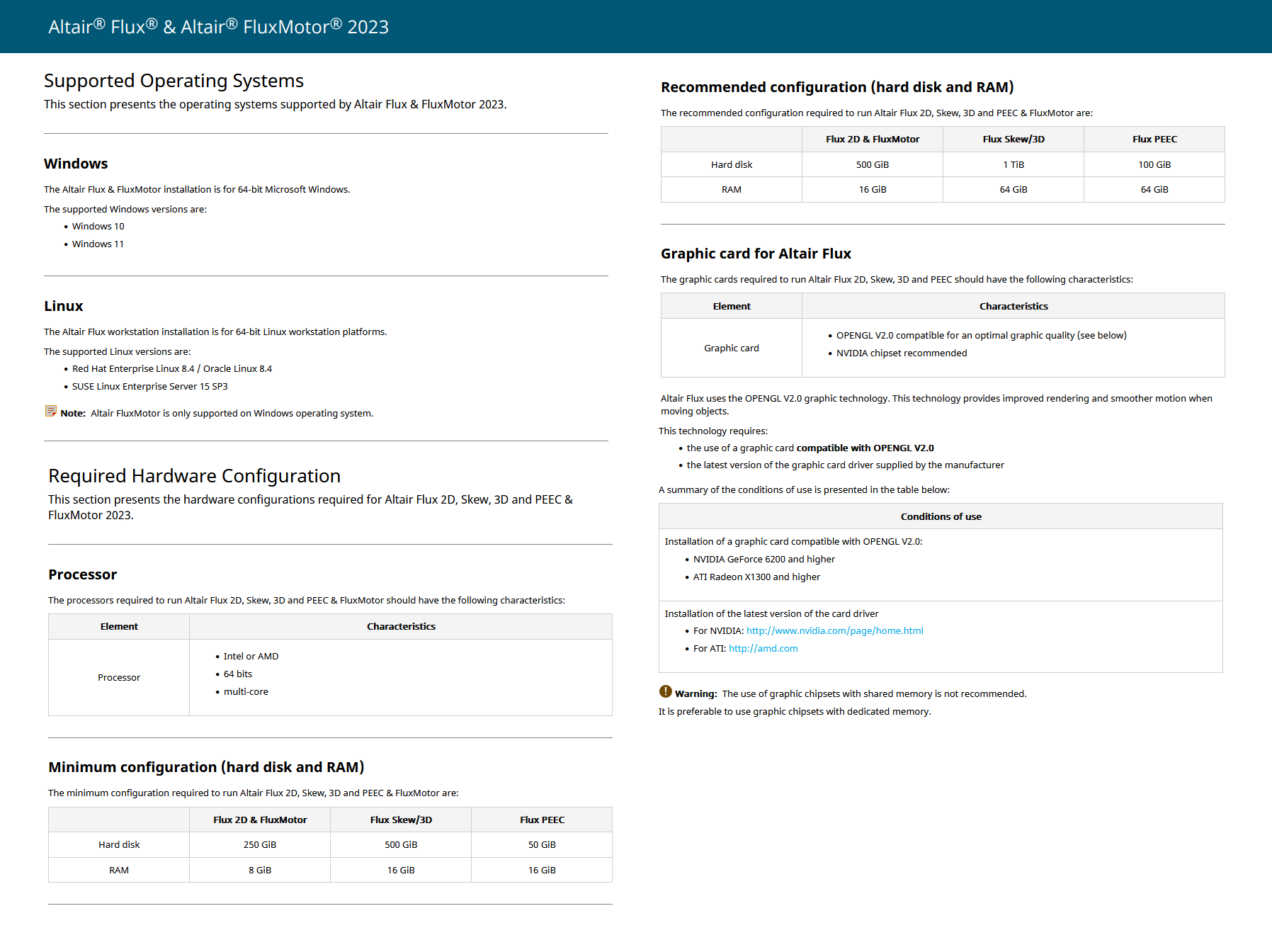Click the Windows 11 list item
The image size is (1272, 952).
pyautogui.click(x=98, y=244)
